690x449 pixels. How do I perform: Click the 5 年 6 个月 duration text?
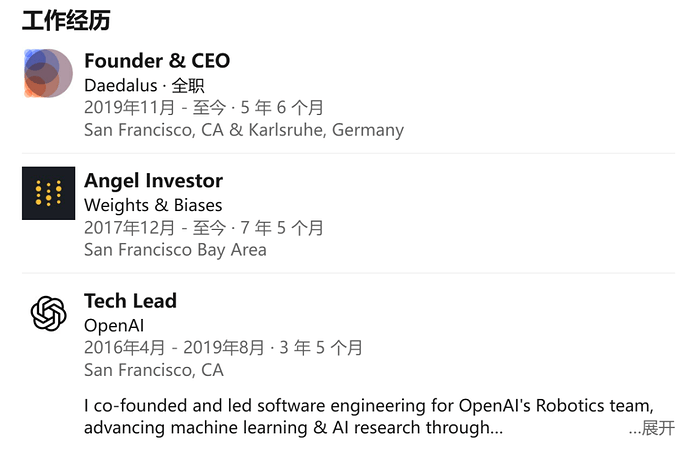tap(282, 107)
